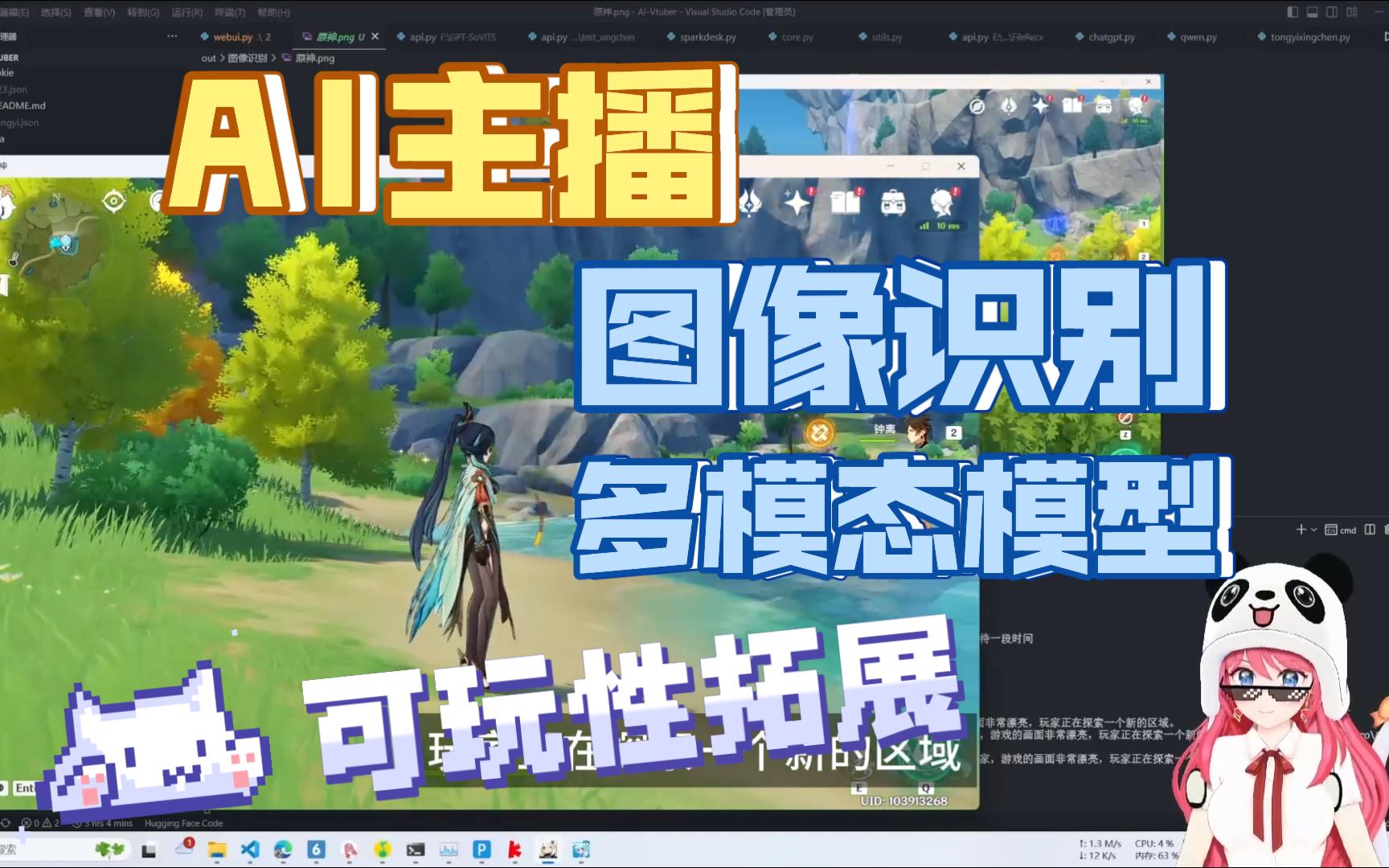
Task: Click the eye-shaped icon beside the minimap
Action: point(114,201)
